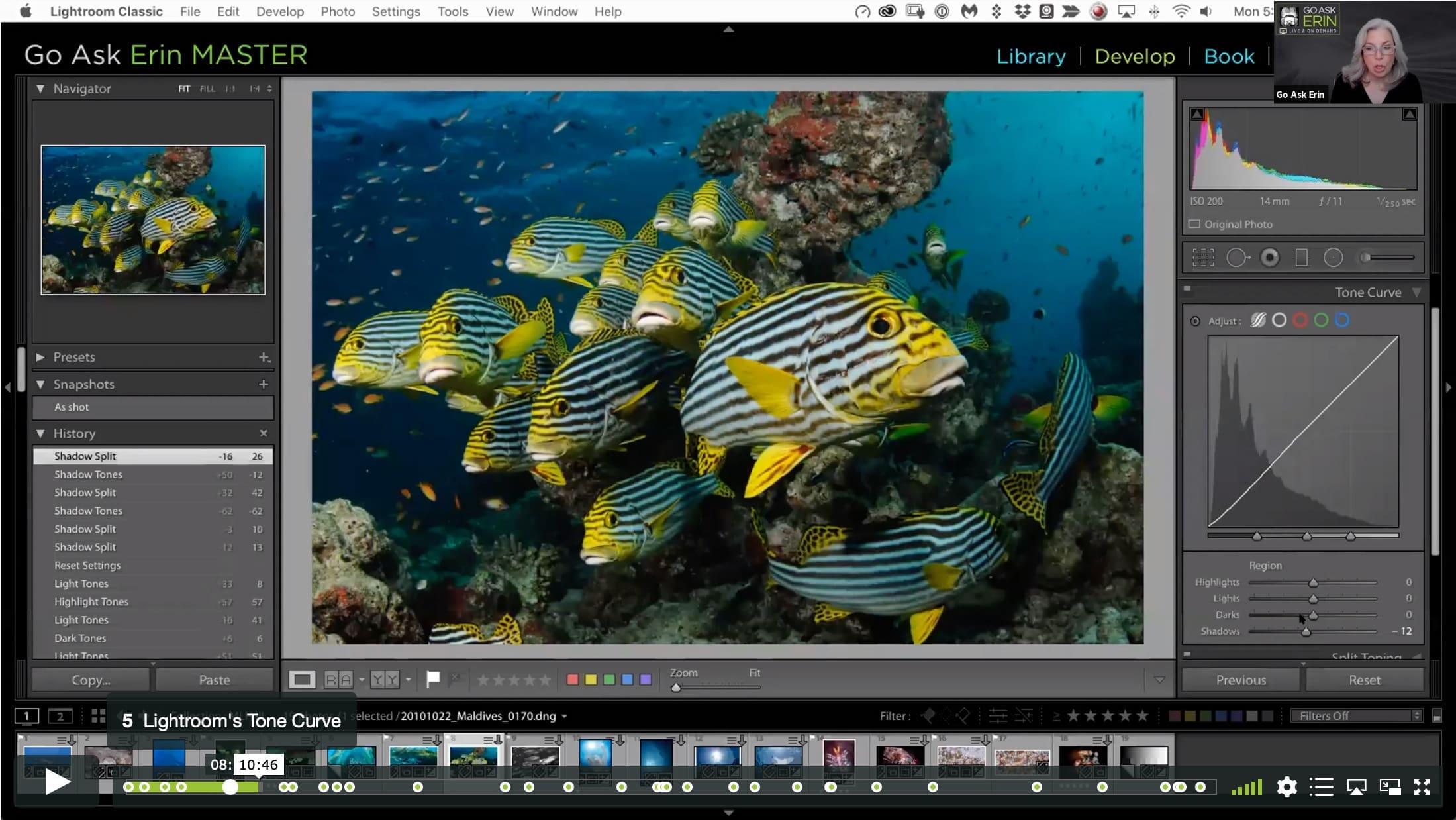Toggle shadow clipping indicator in histogram
1456x820 pixels.
pyautogui.click(x=1197, y=114)
